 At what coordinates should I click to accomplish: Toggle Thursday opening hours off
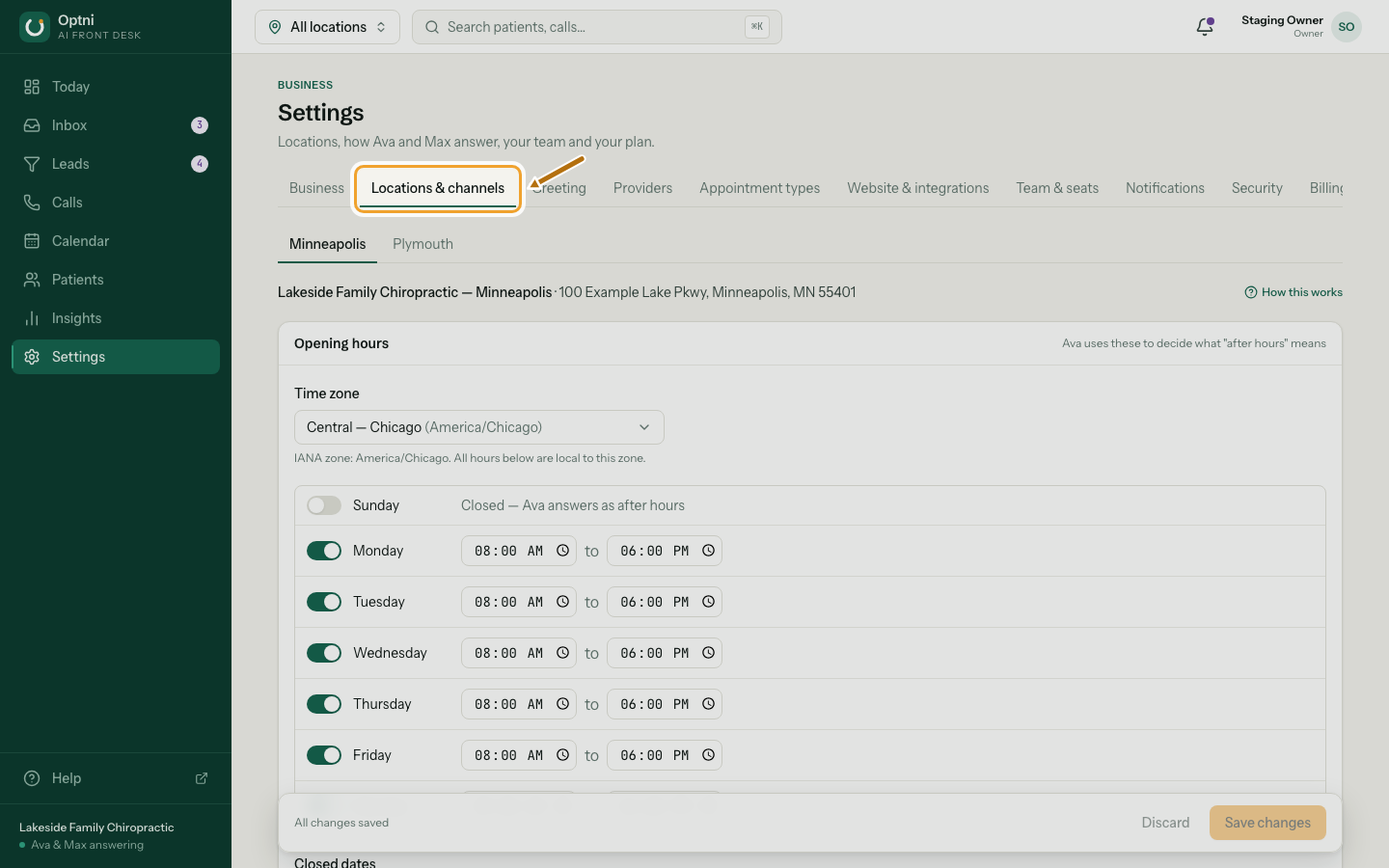pyautogui.click(x=324, y=704)
